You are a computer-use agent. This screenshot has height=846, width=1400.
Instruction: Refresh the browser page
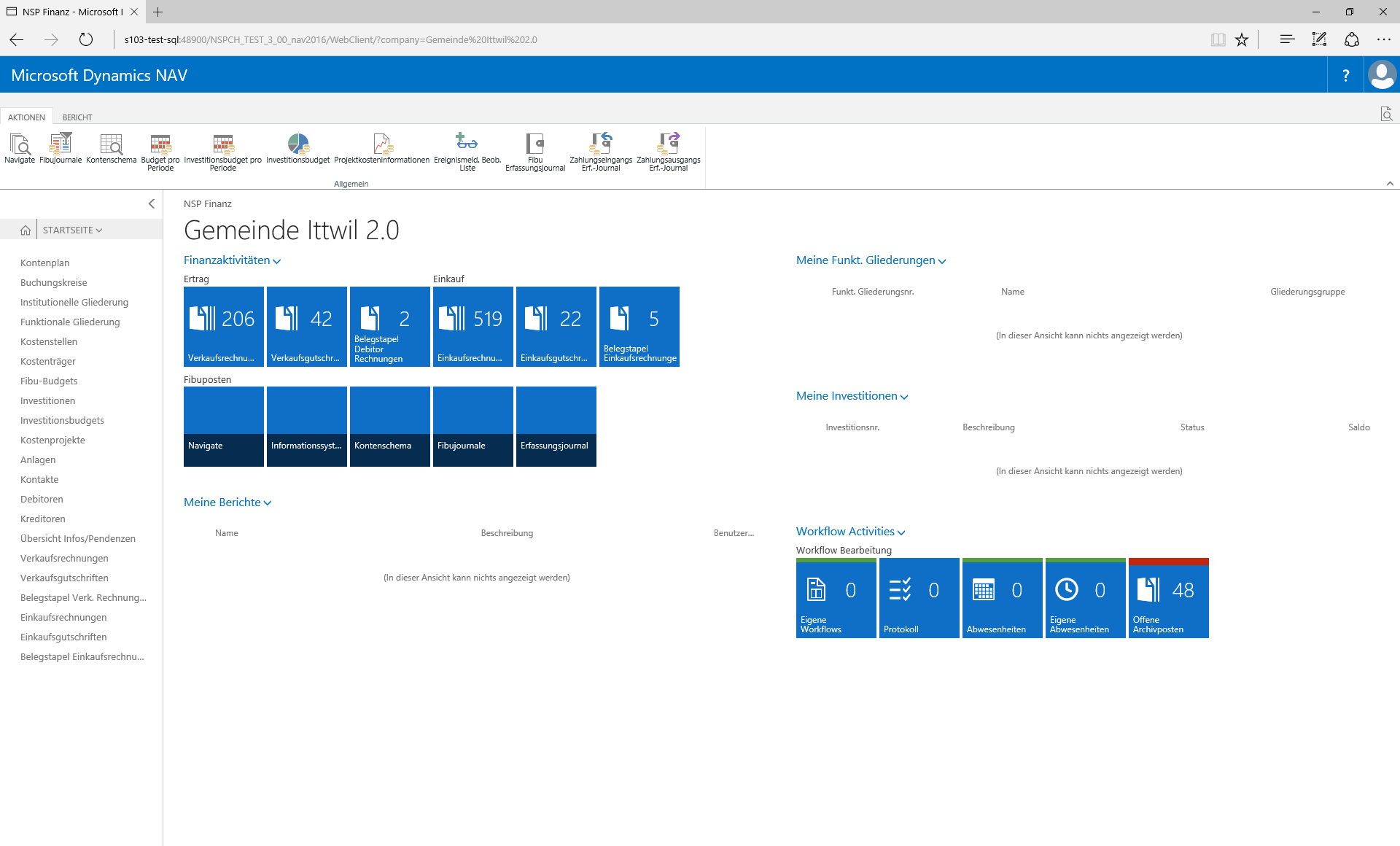tap(86, 39)
